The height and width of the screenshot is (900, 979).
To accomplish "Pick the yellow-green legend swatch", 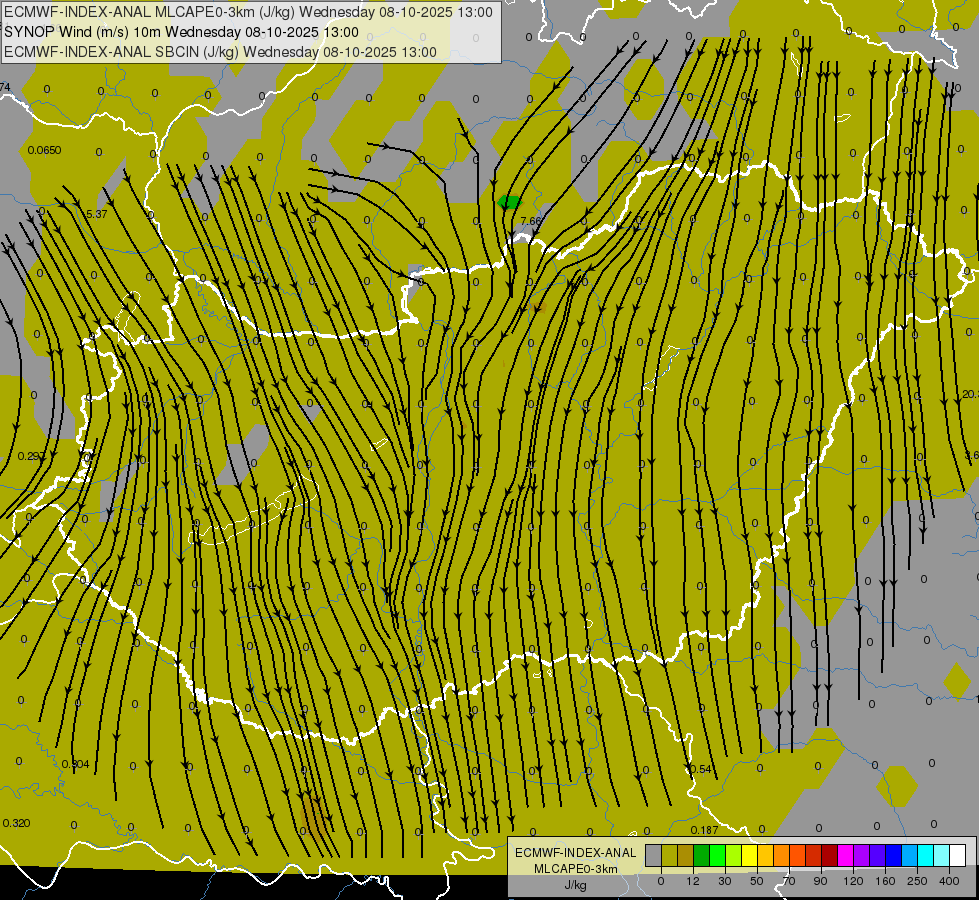I will [x=733, y=855].
